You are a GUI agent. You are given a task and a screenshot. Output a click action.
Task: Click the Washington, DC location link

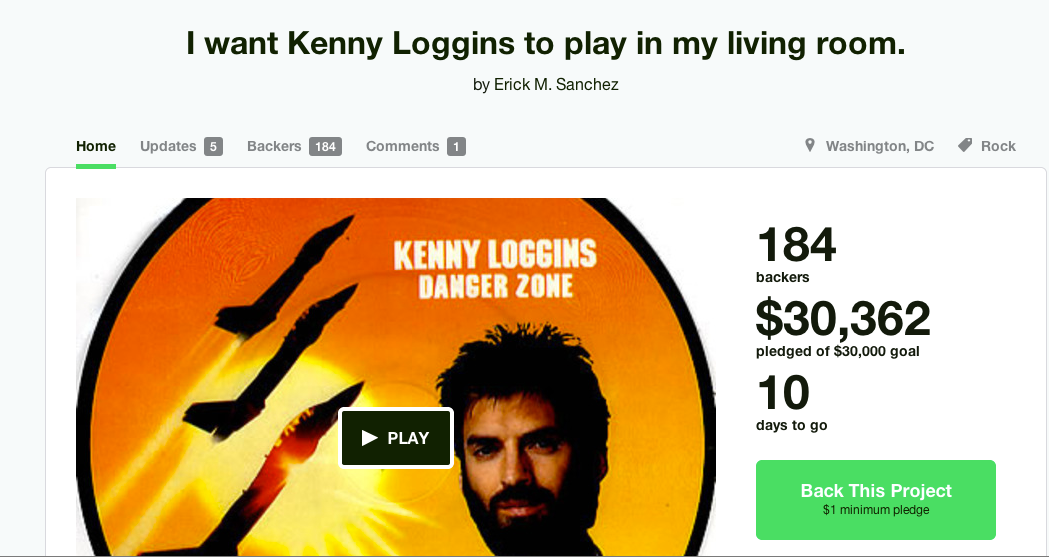(880, 146)
